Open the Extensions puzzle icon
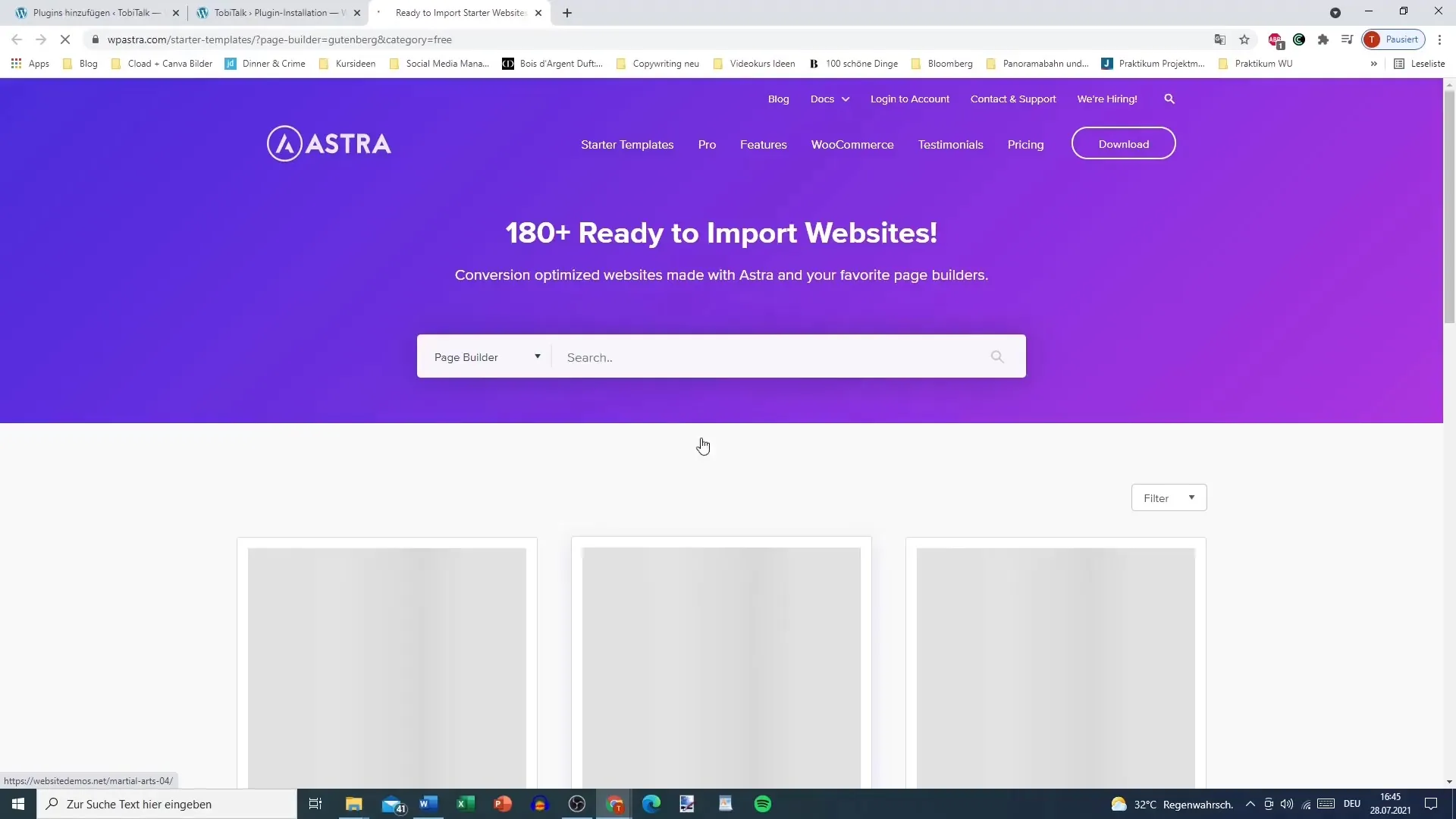This screenshot has width=1456, height=819. pyautogui.click(x=1323, y=39)
